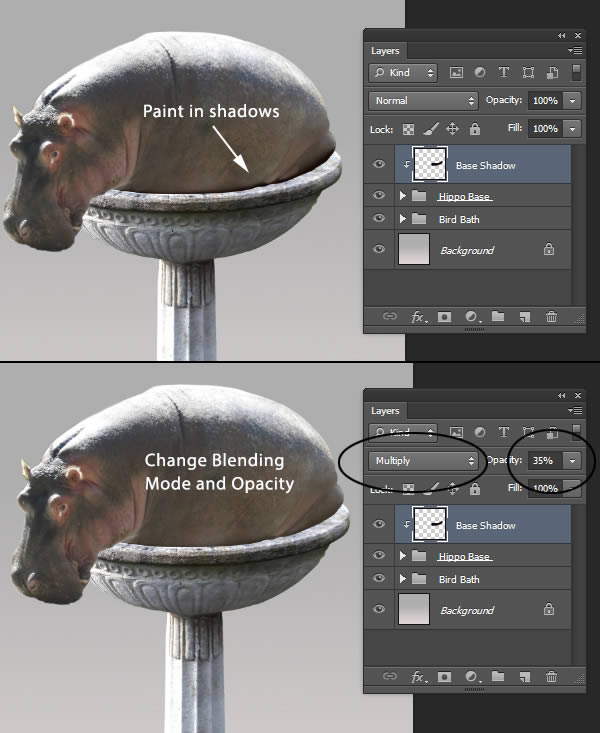Lock position icon in upper Layers panel
Image resolution: width=600 pixels, height=733 pixels.
[452, 129]
